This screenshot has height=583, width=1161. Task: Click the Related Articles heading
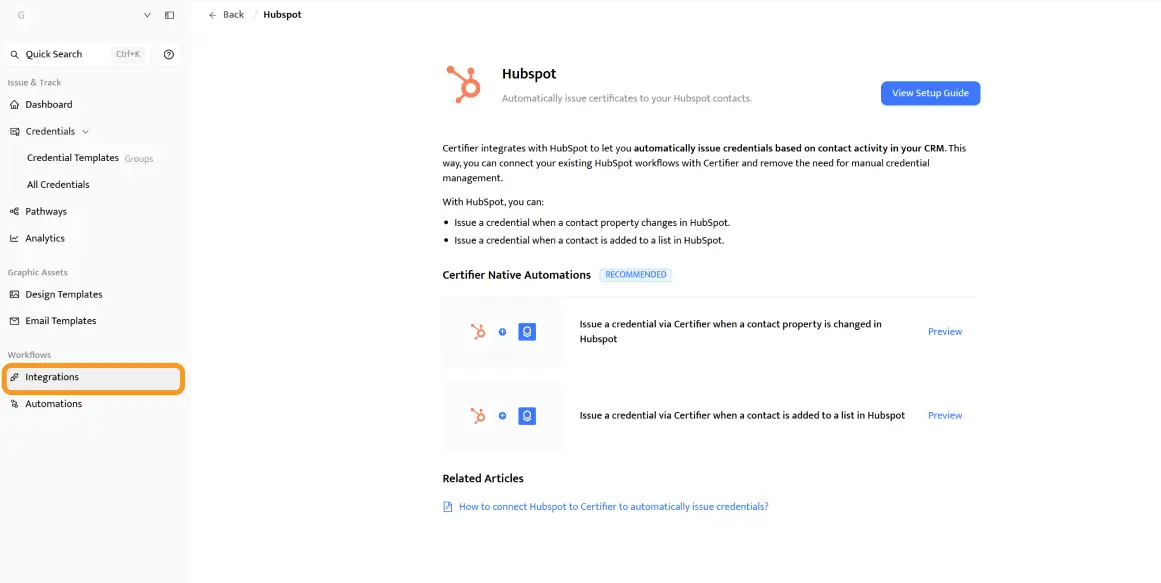[483, 479]
